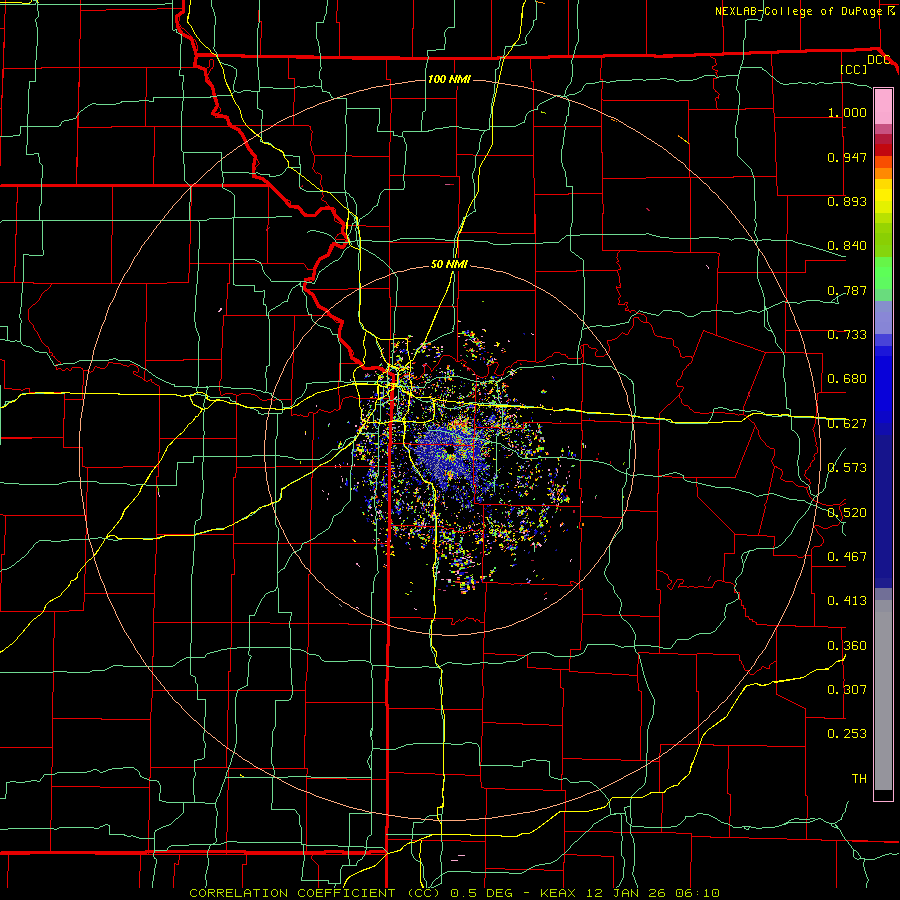Viewport: 900px width, 900px height.
Task: Click the 0.627 legend value
Action: point(847,424)
